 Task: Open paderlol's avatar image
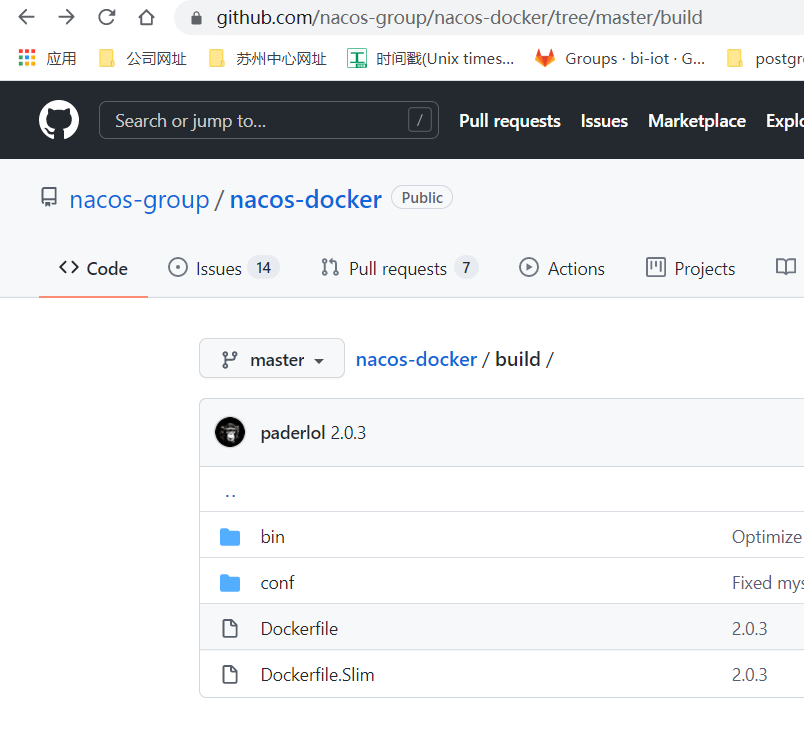(230, 432)
